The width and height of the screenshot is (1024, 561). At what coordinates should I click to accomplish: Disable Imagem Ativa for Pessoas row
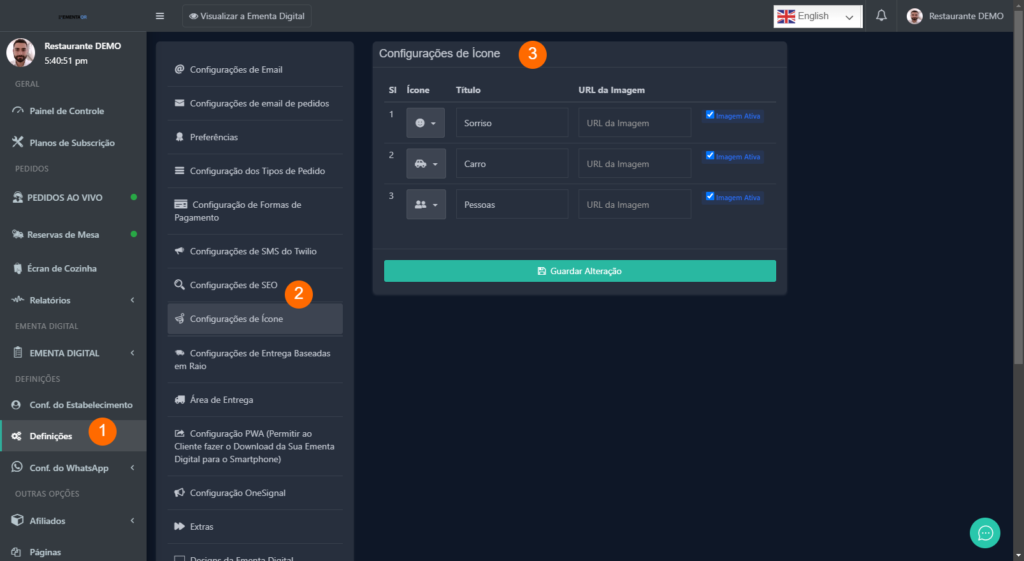(x=710, y=196)
